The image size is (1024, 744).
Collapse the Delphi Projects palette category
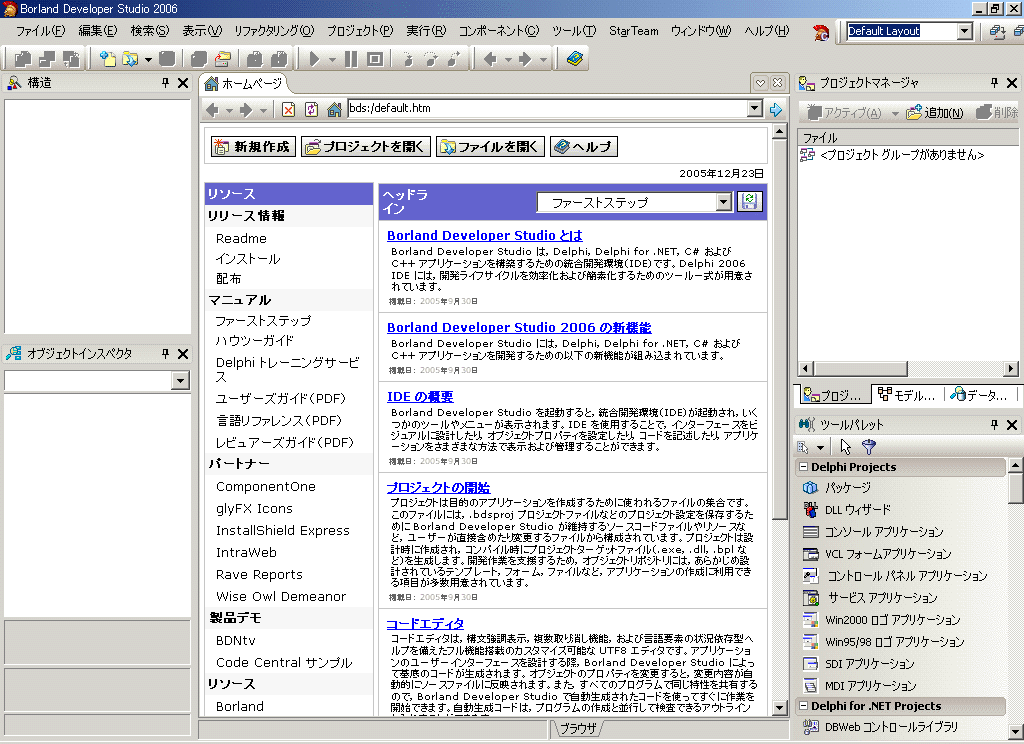(804, 466)
